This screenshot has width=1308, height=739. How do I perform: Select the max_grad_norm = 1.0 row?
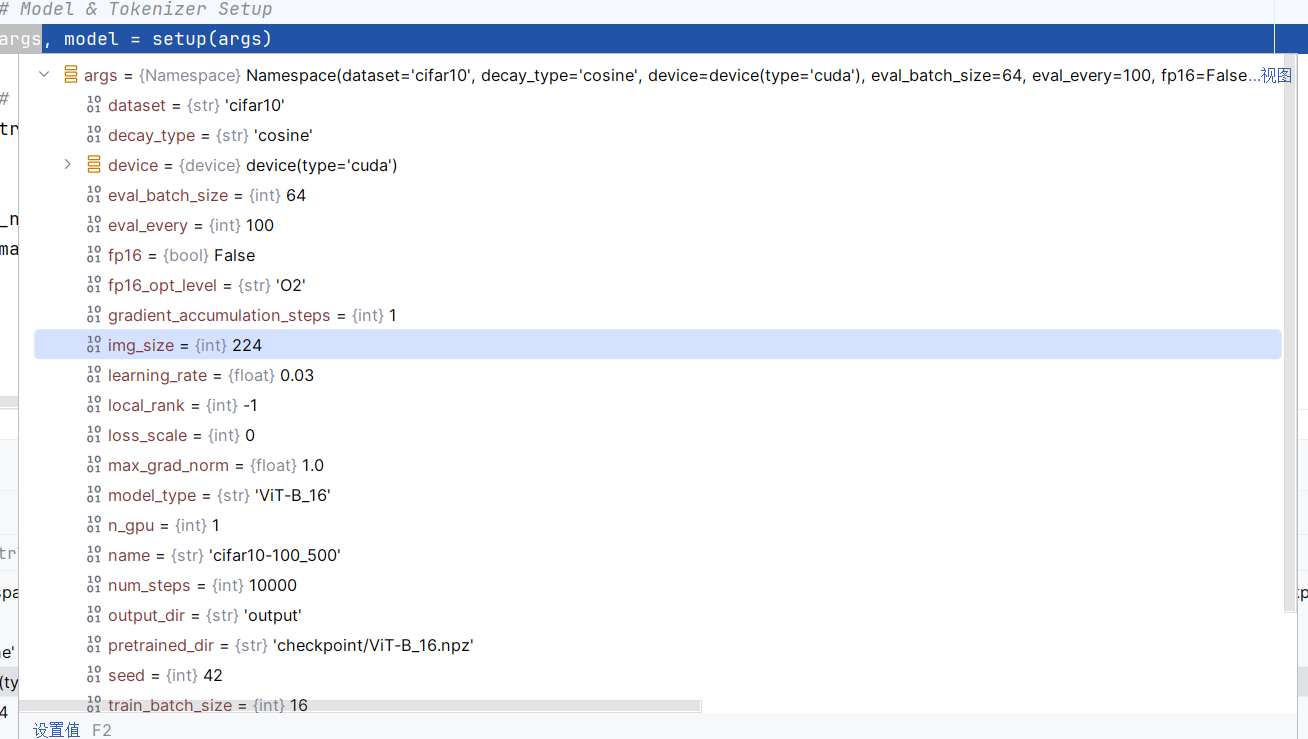pos(658,465)
